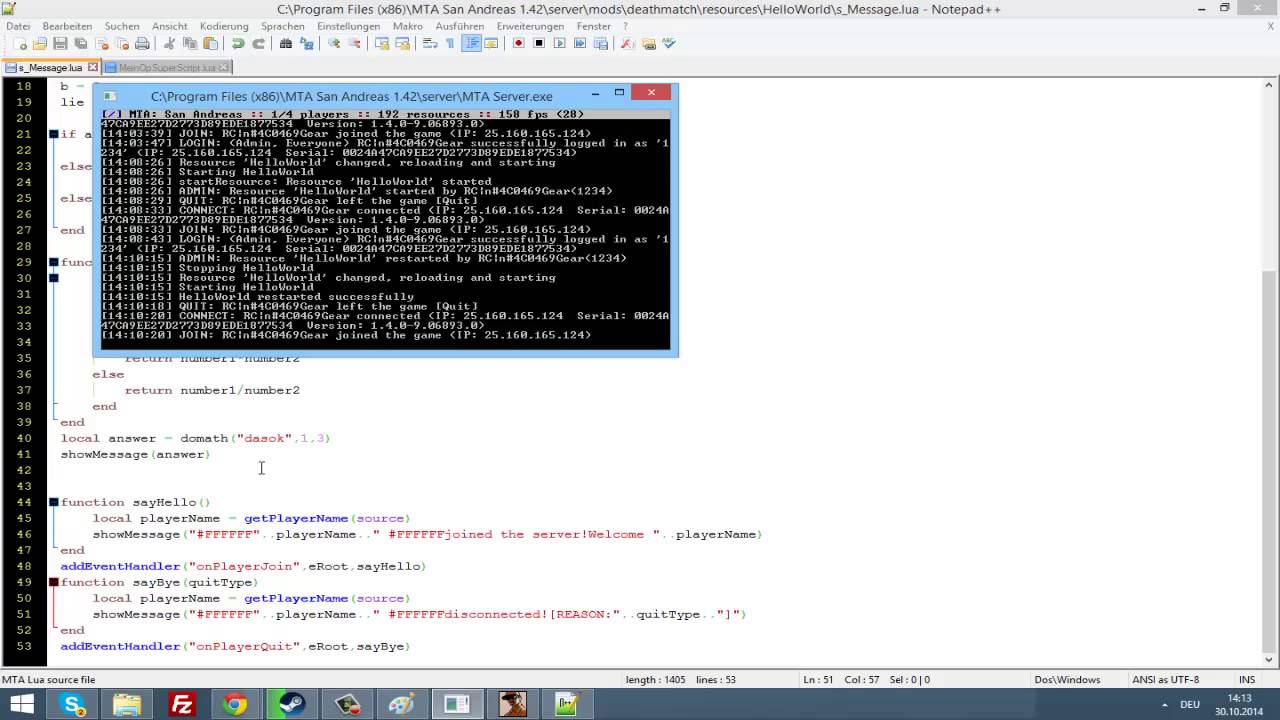Click the Open file toolbar icon
The height and width of the screenshot is (720, 1280).
pos(40,44)
